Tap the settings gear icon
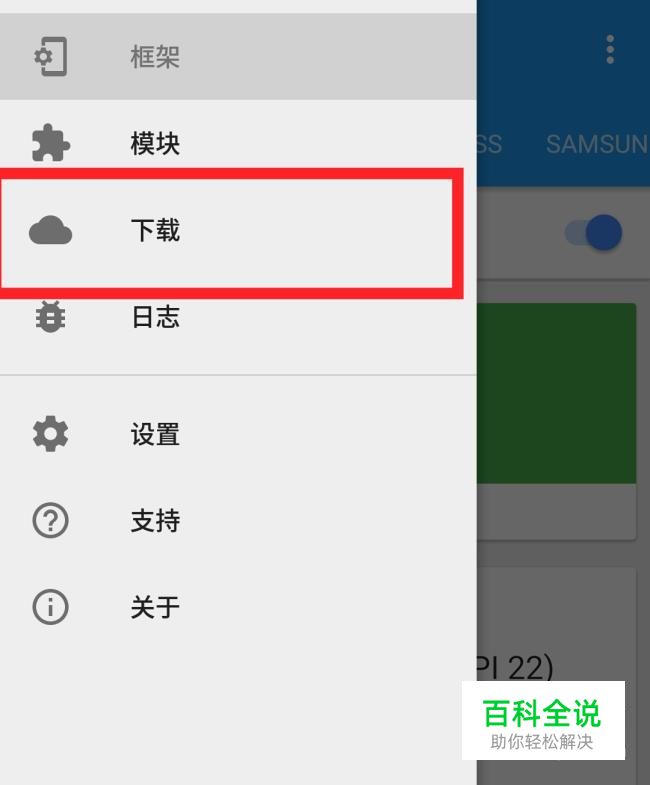 click(51, 434)
